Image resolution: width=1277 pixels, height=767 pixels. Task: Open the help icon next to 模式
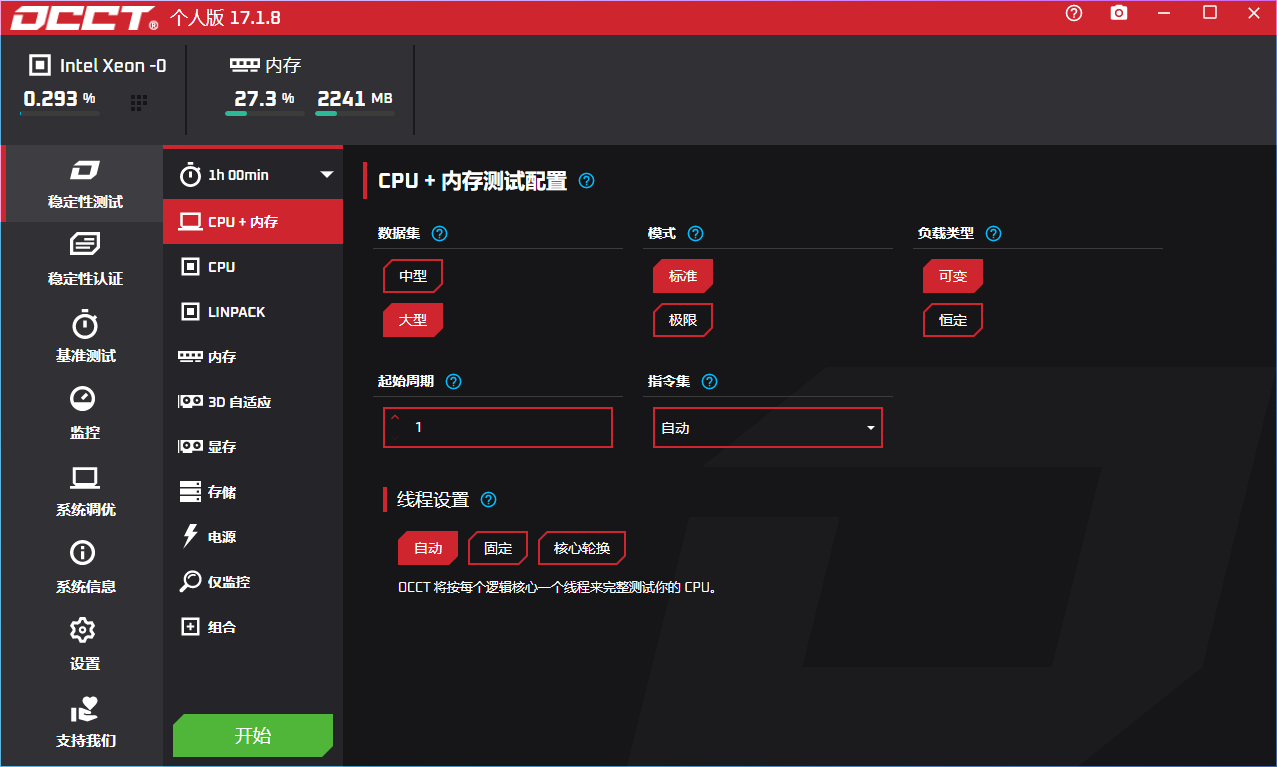[696, 233]
